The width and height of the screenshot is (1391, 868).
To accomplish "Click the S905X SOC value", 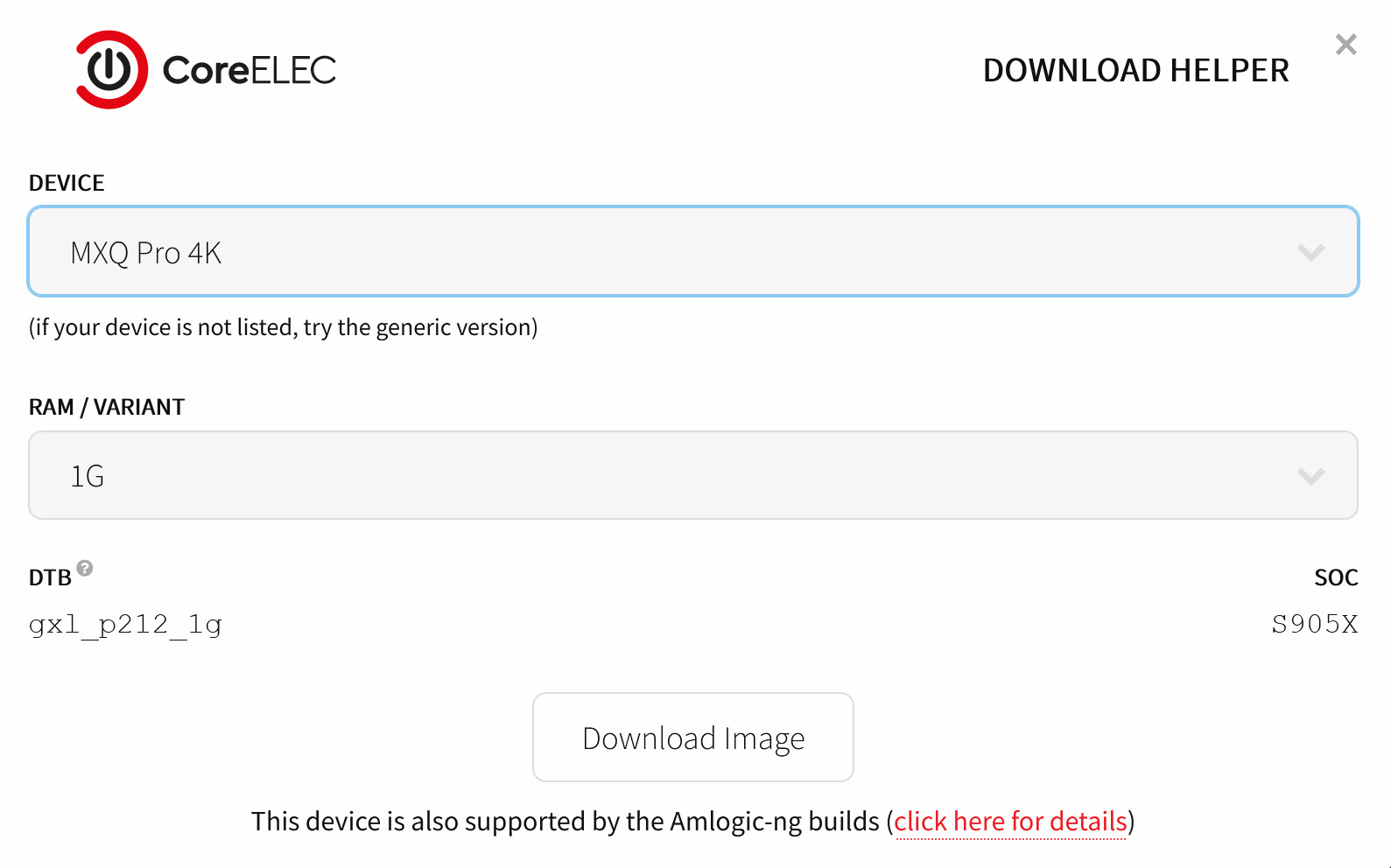I will point(1315,624).
